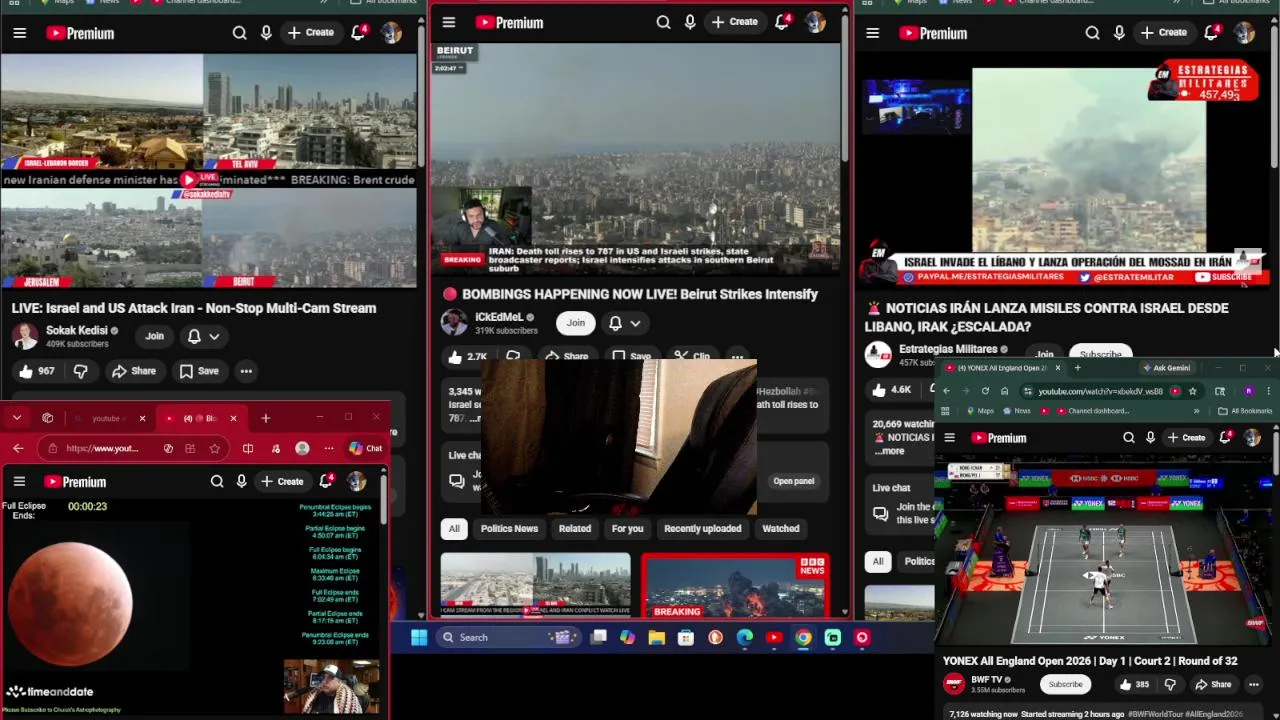Open Chrome three-dot menu in badminton window
The image size is (1280, 720).
point(1268,391)
